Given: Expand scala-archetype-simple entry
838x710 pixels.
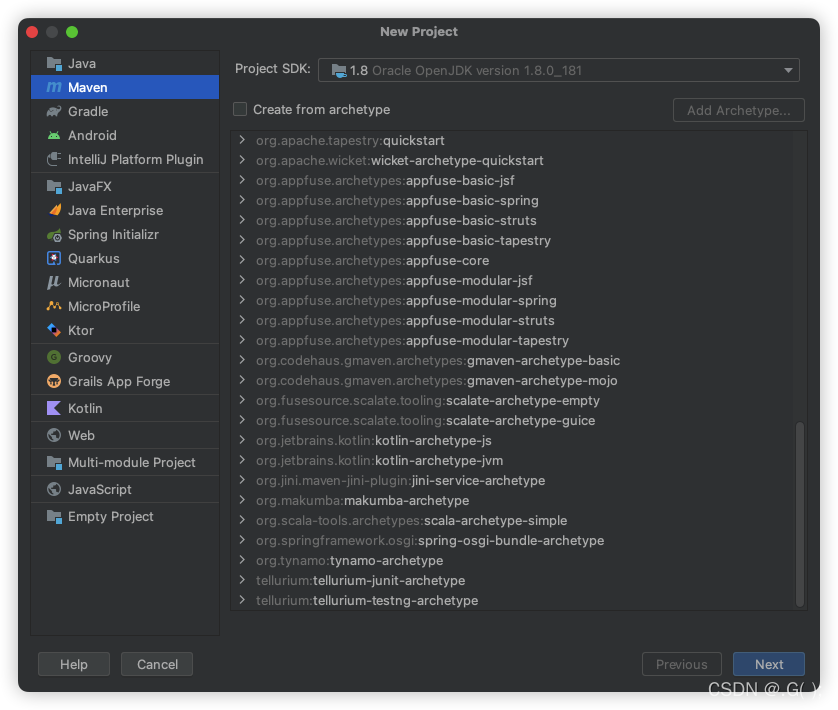Looking at the screenshot, I should click(x=242, y=520).
